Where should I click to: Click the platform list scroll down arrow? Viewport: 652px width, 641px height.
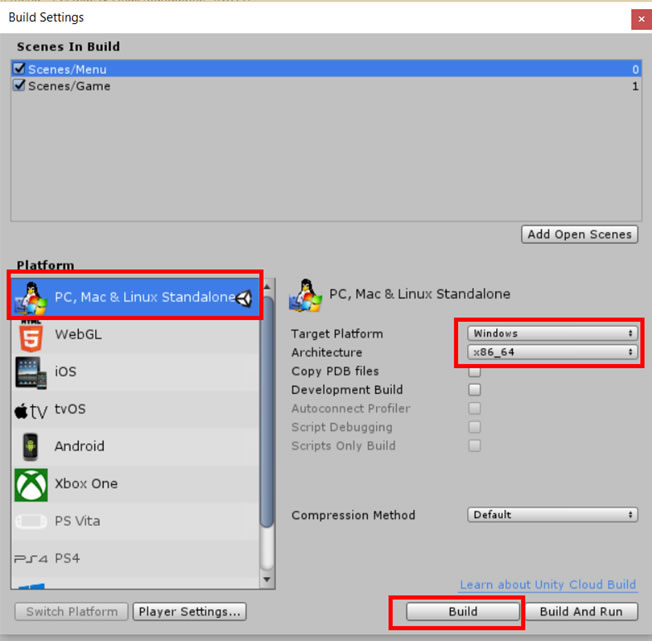pos(267,579)
